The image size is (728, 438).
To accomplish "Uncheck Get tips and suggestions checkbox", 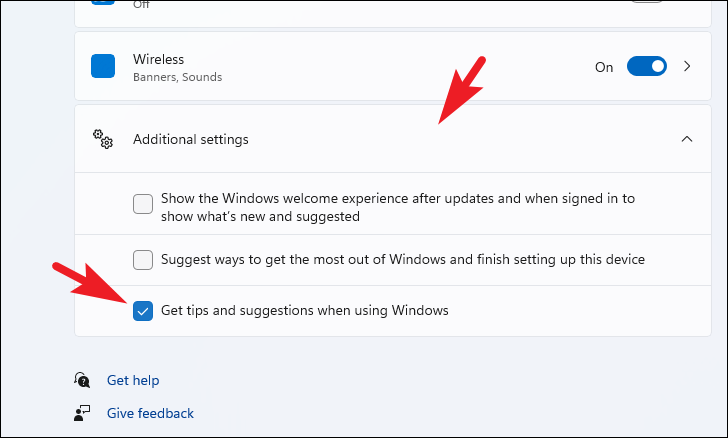I will (x=143, y=311).
